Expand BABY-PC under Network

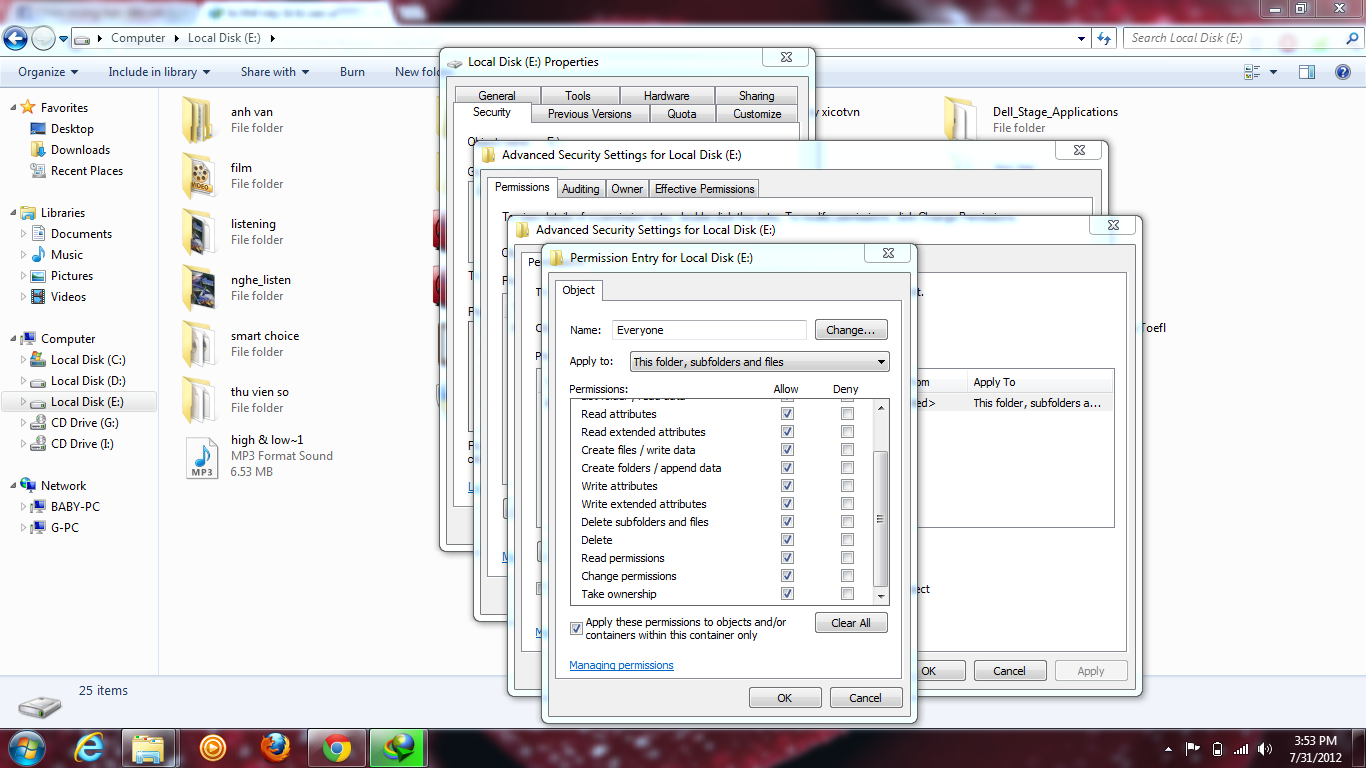coord(24,507)
